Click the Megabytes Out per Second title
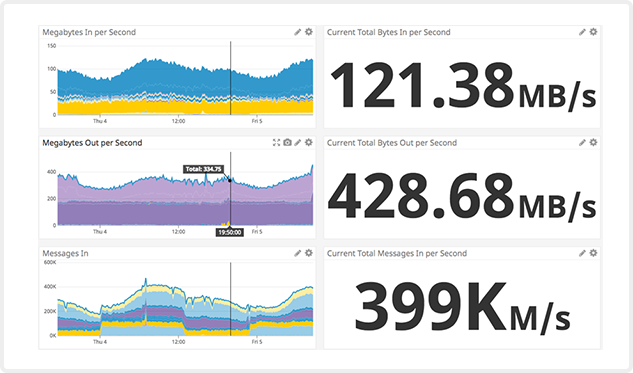Image resolution: width=633 pixels, height=373 pixels. (92, 142)
